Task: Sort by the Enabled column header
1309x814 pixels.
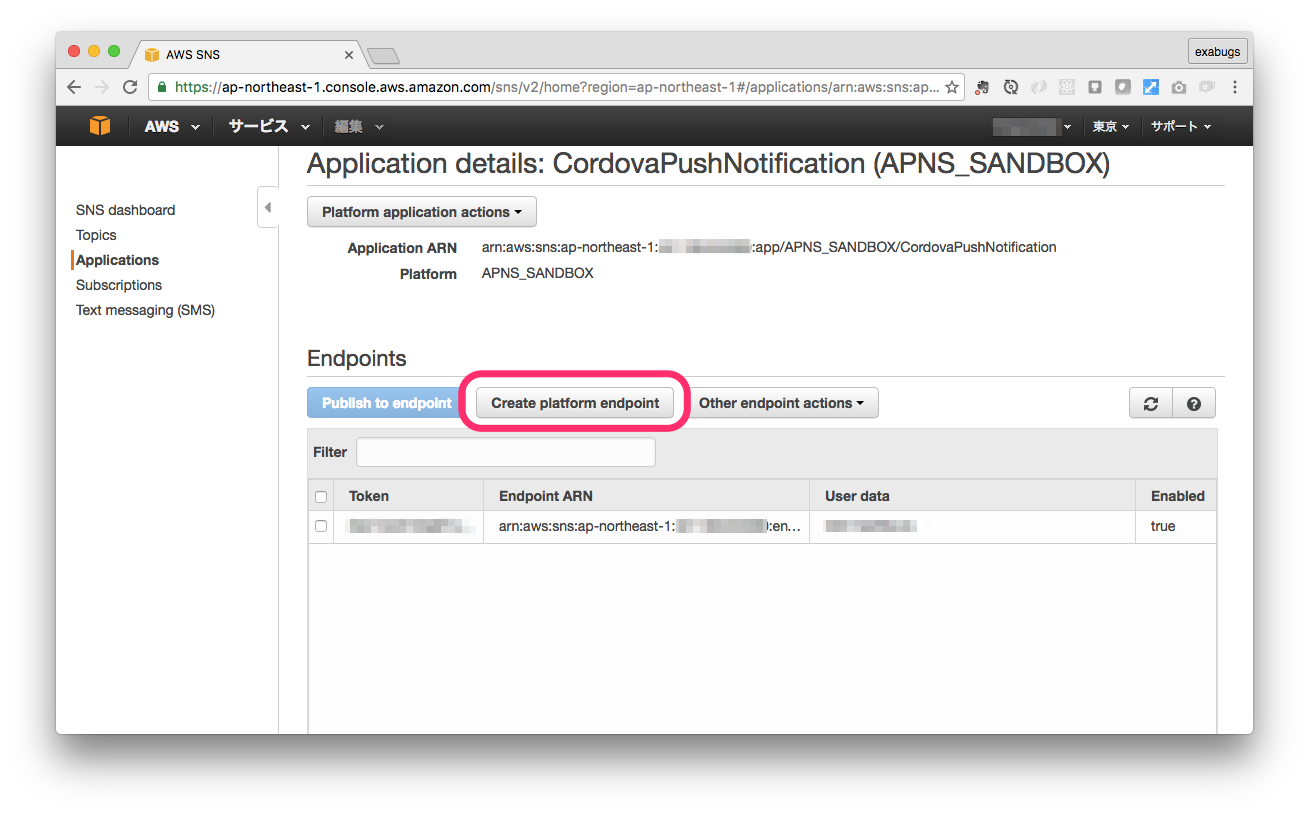Action: coord(1178,496)
